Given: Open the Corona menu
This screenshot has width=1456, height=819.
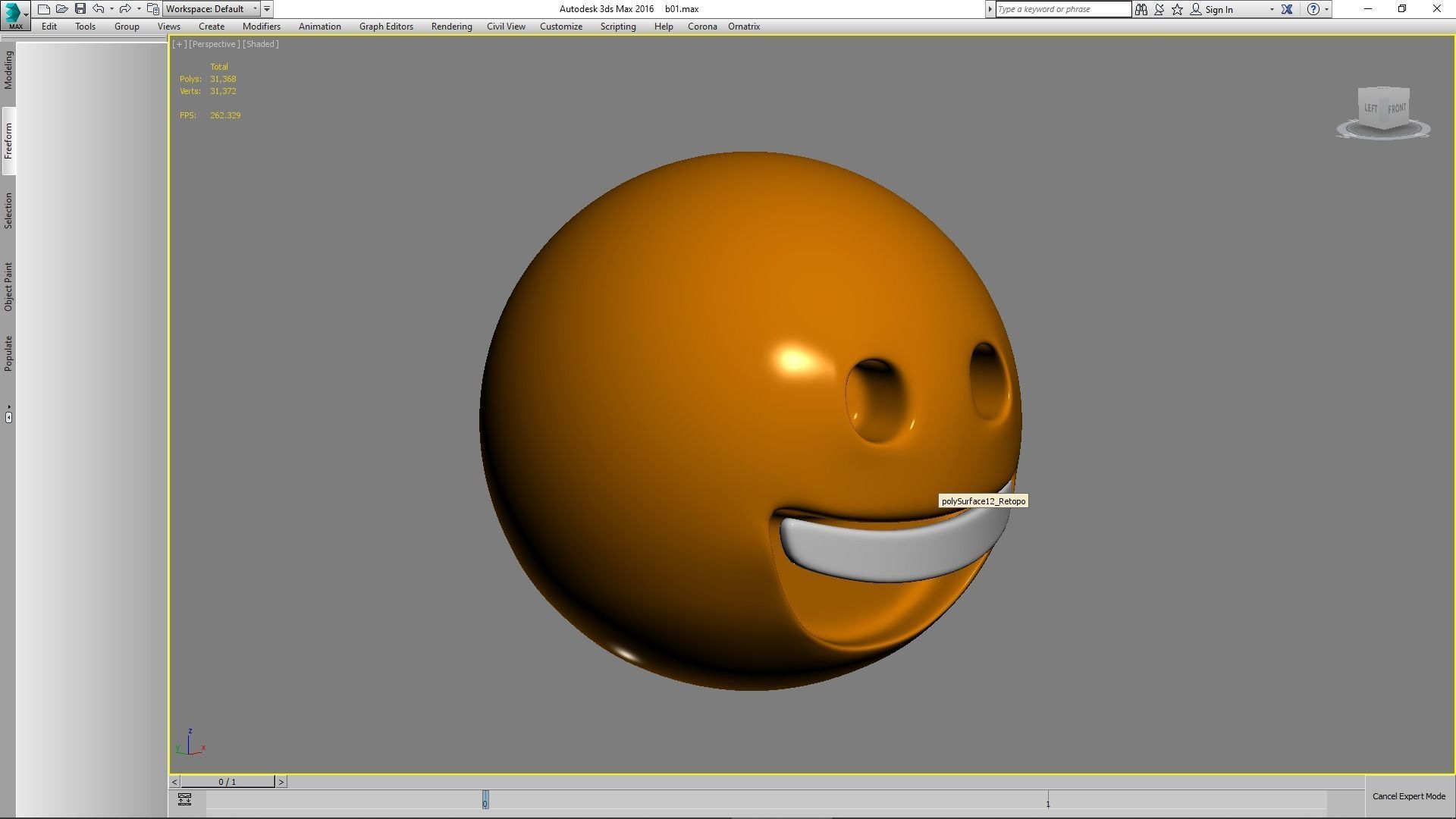Looking at the screenshot, I should 702,27.
